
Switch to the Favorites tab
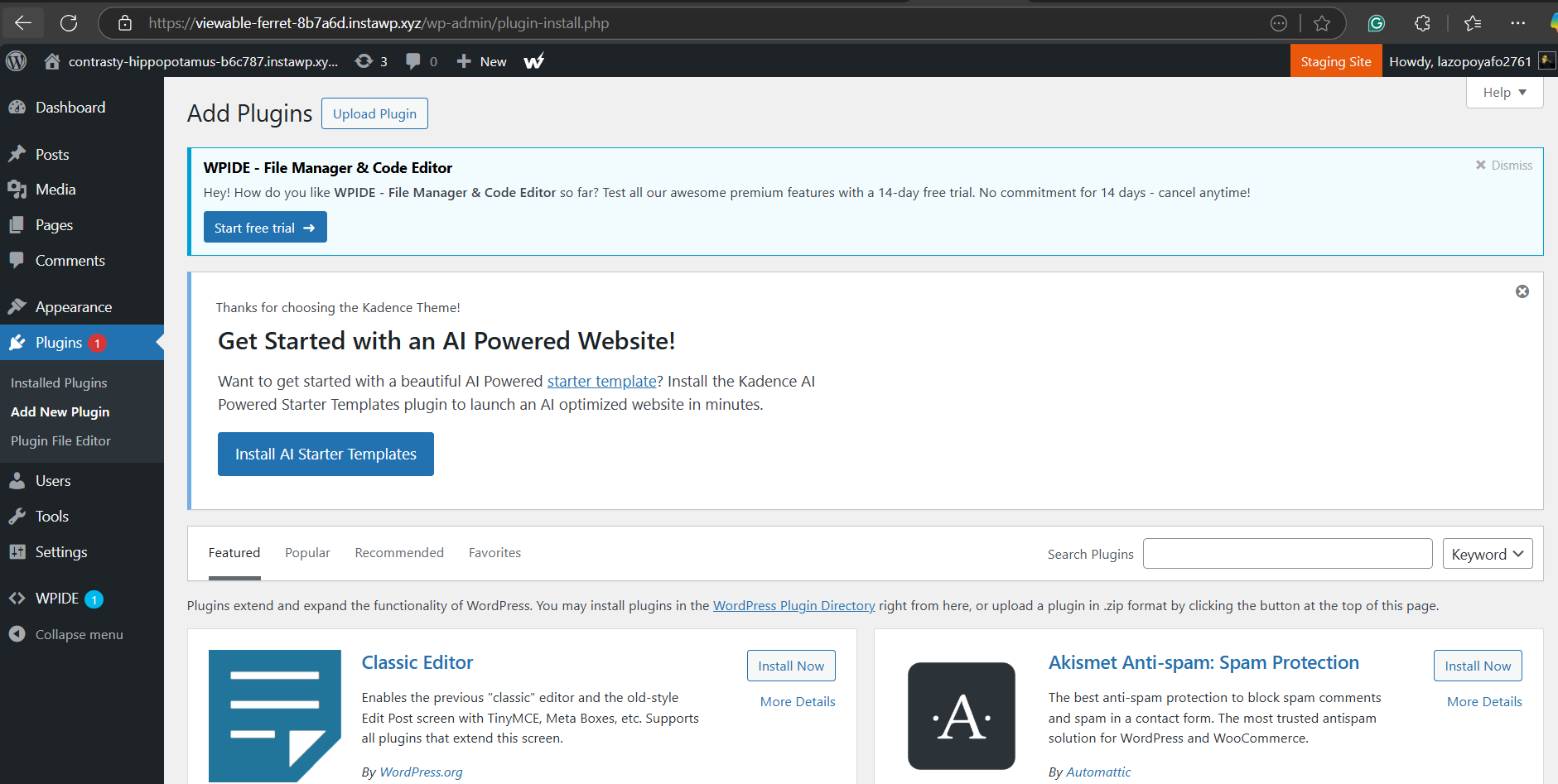494,553
